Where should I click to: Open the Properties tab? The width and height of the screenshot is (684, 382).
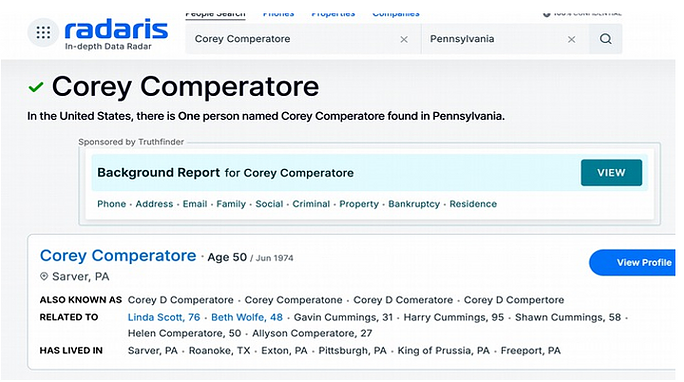333,14
